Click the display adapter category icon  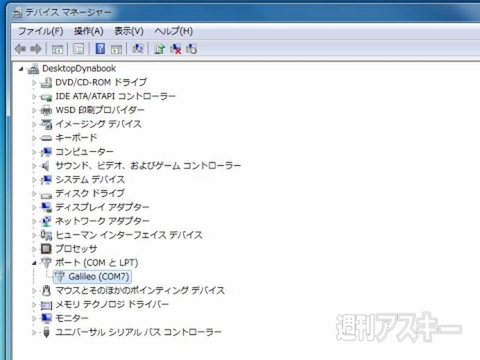coord(46,207)
